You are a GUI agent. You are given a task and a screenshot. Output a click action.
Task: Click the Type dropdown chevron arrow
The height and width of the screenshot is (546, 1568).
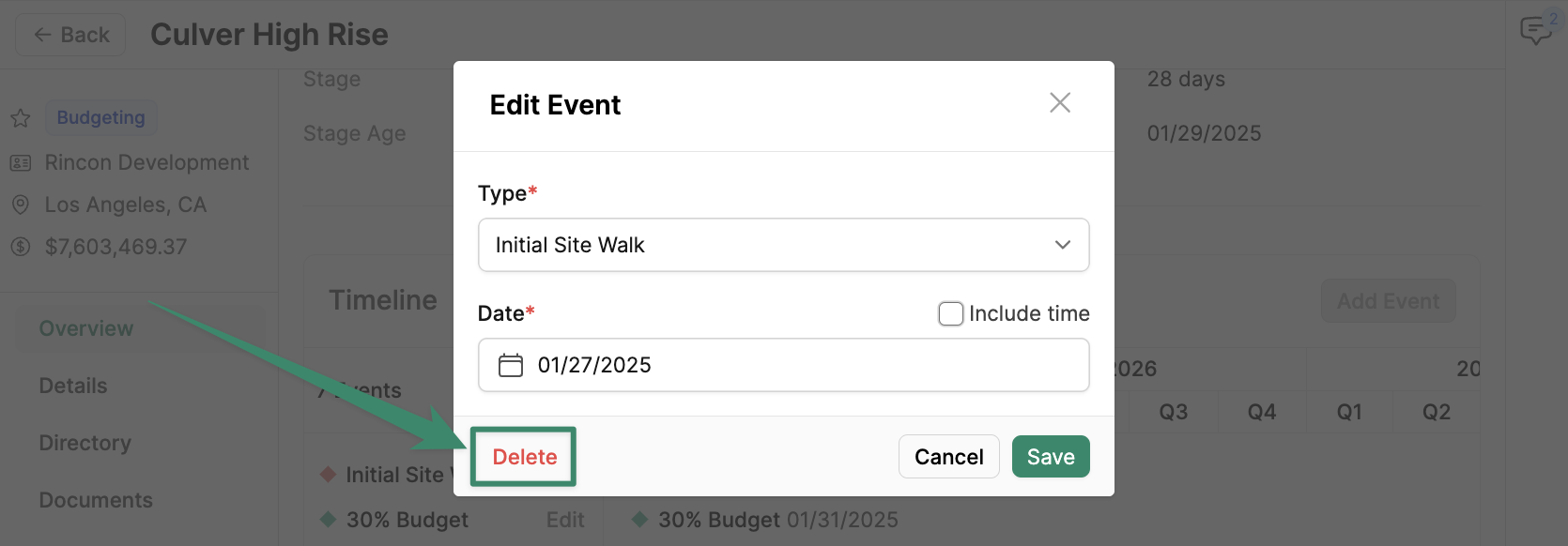[1063, 245]
